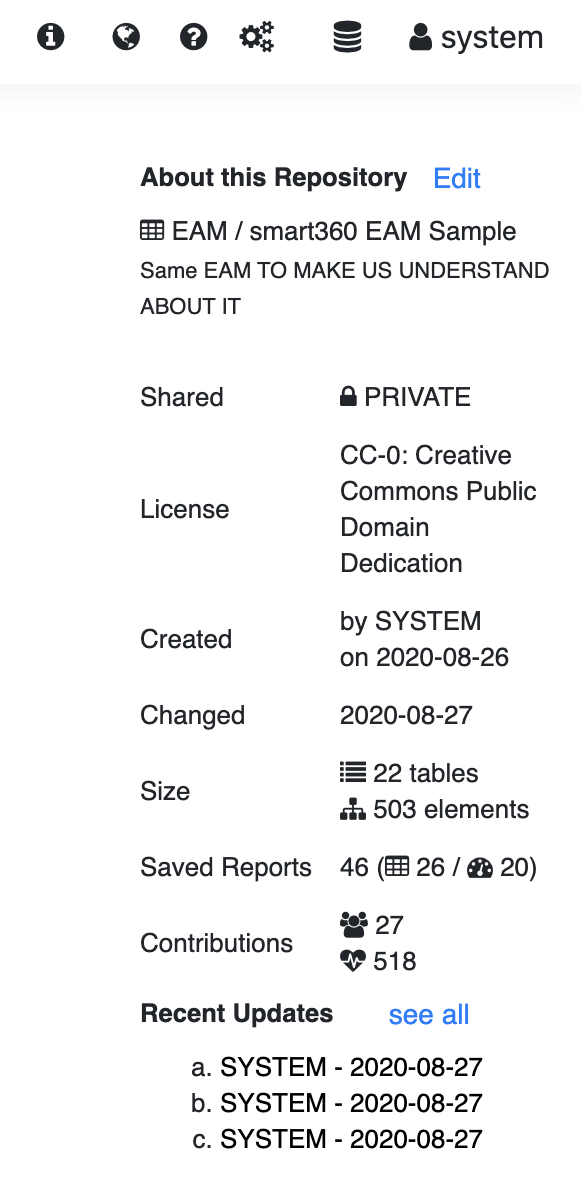Click the table icon beside EAM title
The height and width of the screenshot is (1192, 582).
click(152, 230)
